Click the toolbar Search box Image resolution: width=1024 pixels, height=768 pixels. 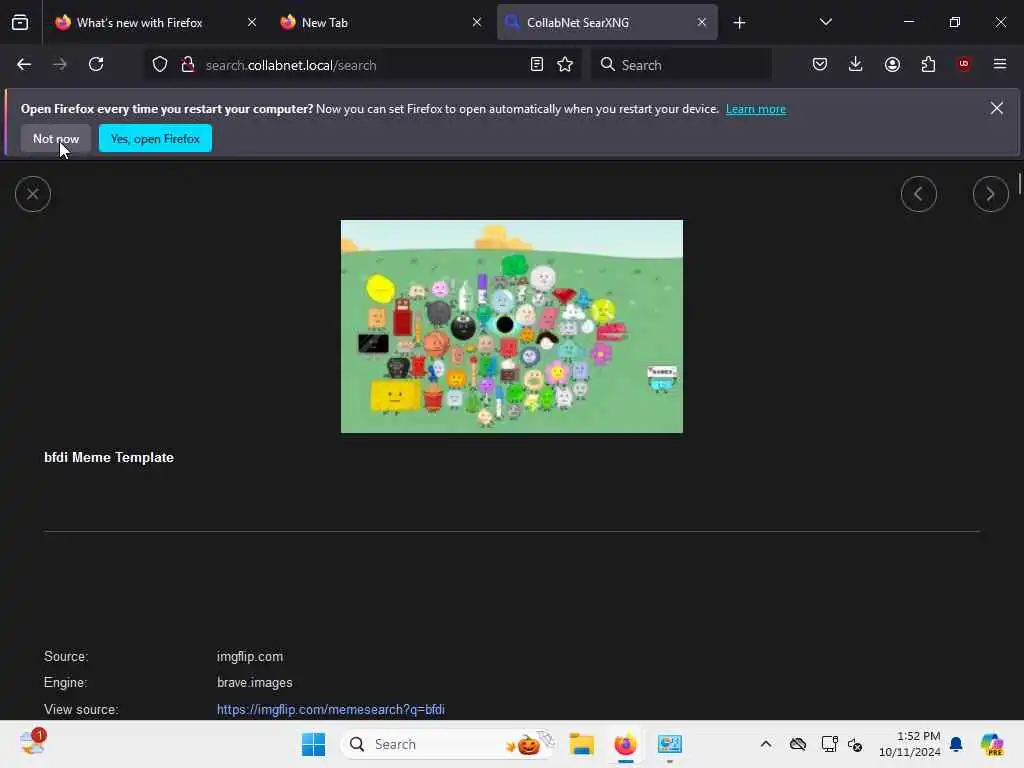pos(682,65)
